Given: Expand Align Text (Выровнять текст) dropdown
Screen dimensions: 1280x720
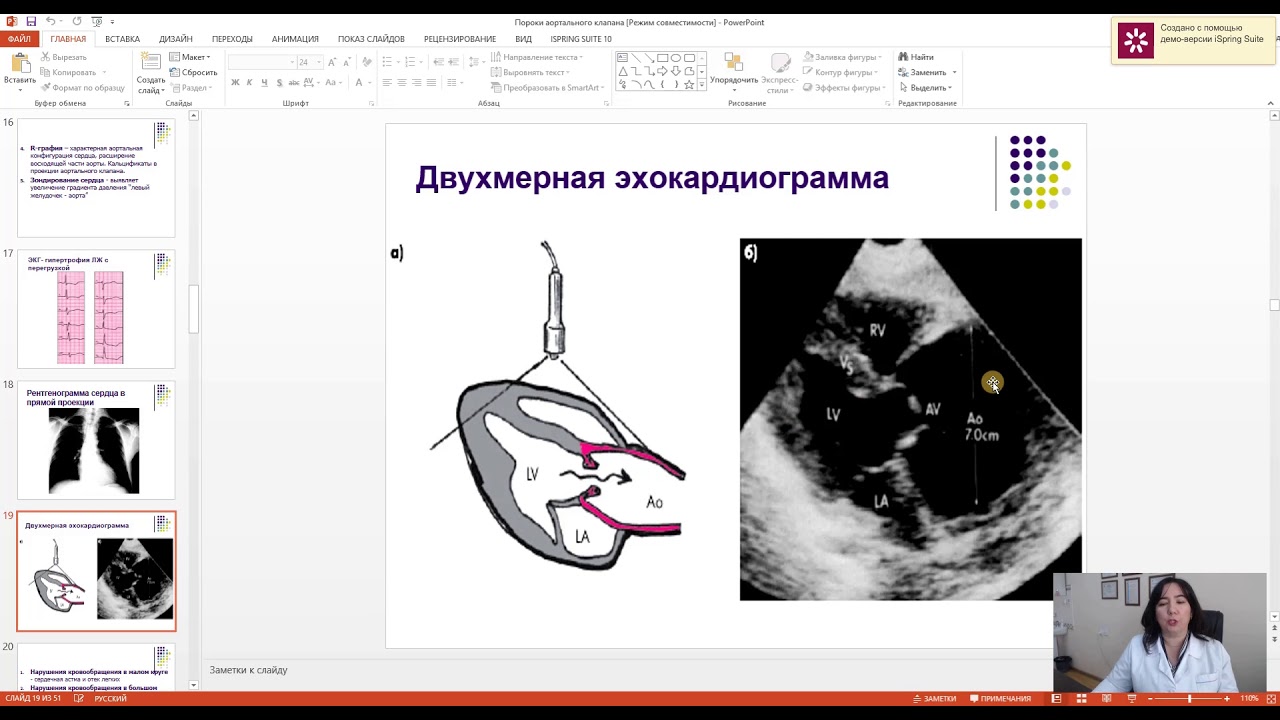Looking at the screenshot, I should coord(532,72).
